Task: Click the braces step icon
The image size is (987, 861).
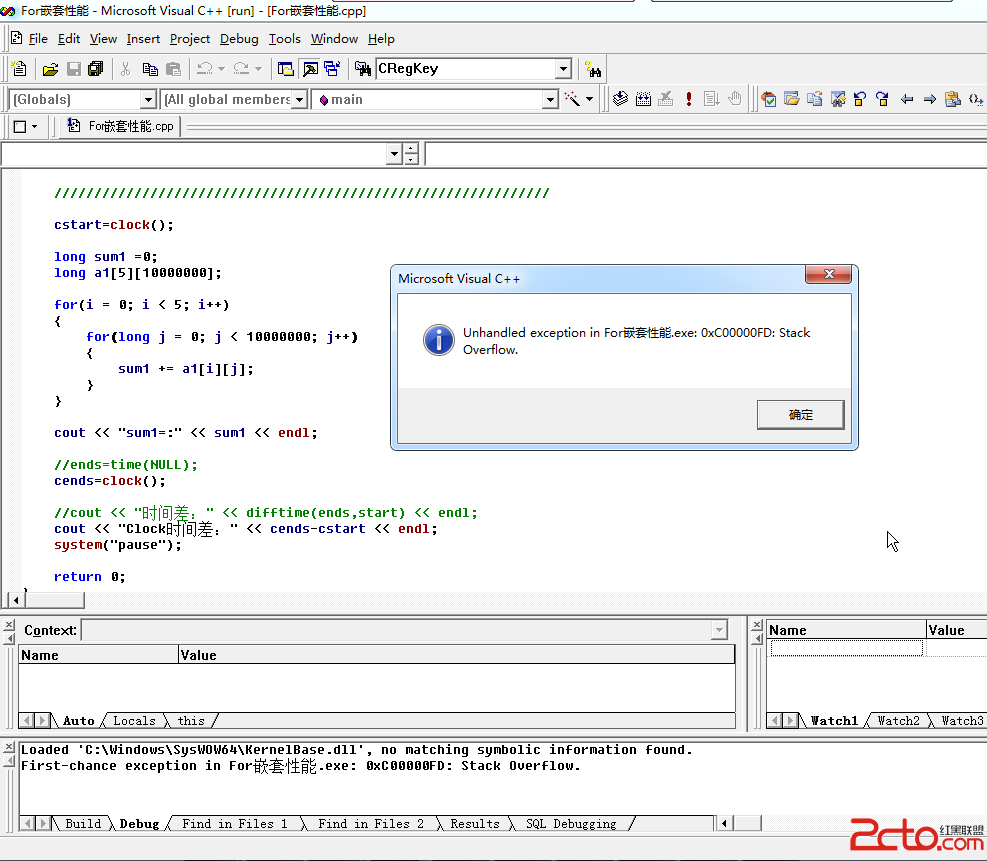Action: click(976, 99)
